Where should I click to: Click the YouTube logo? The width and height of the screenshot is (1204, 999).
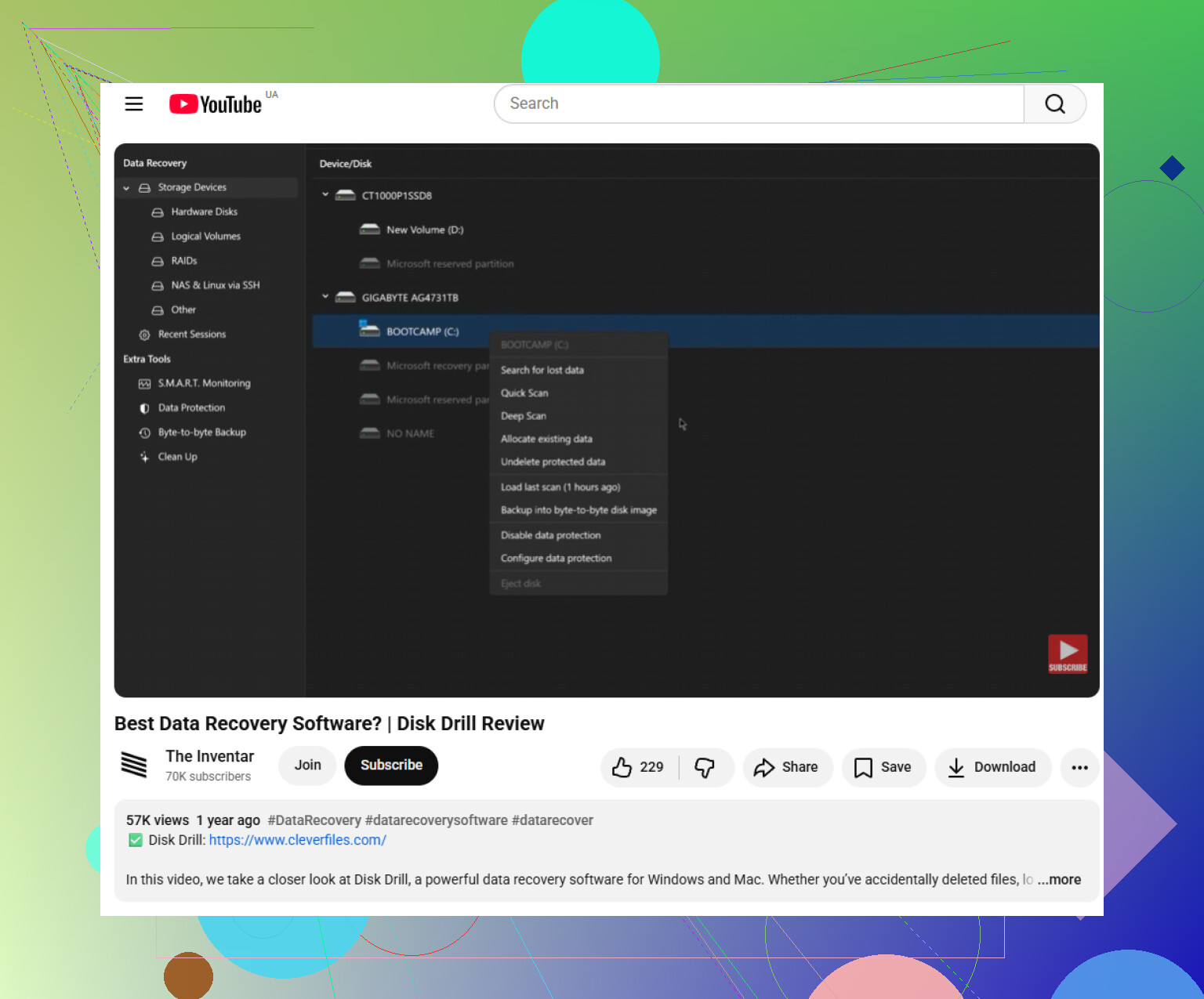216,104
